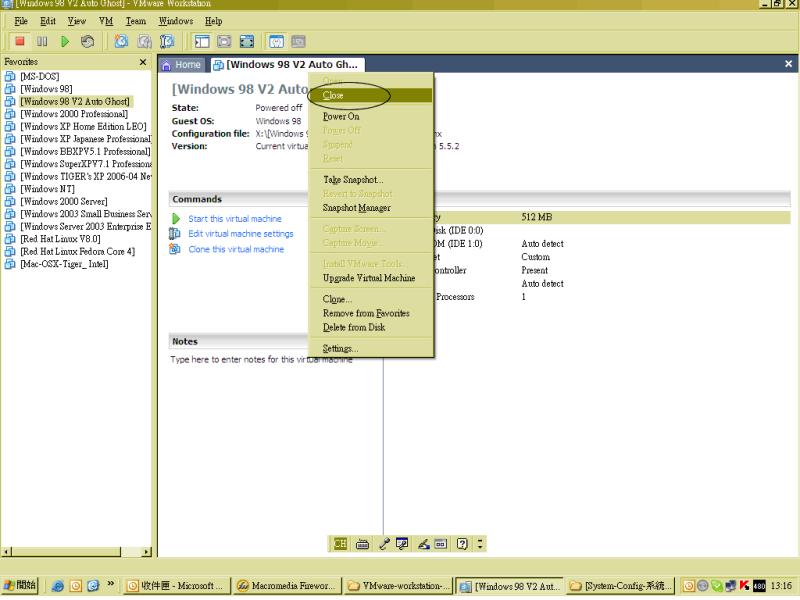
Task: Open the Macromedia Fireworks taskbar button
Action: pyautogui.click(x=285, y=586)
